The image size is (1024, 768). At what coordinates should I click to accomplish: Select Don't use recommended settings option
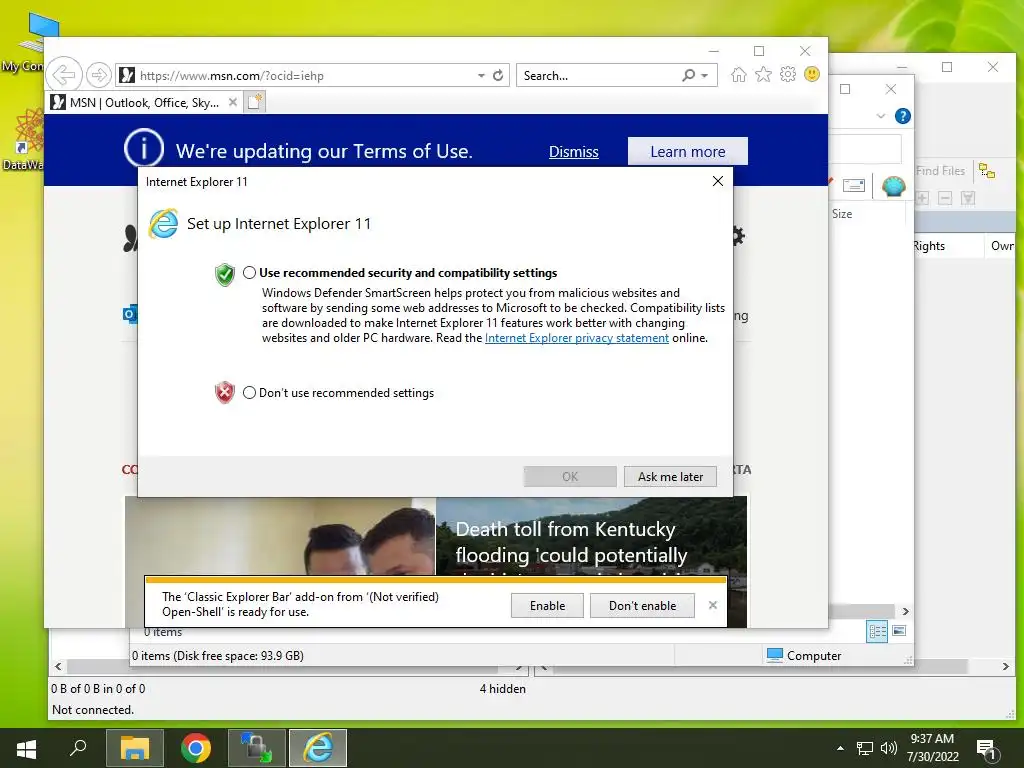pyautogui.click(x=249, y=392)
